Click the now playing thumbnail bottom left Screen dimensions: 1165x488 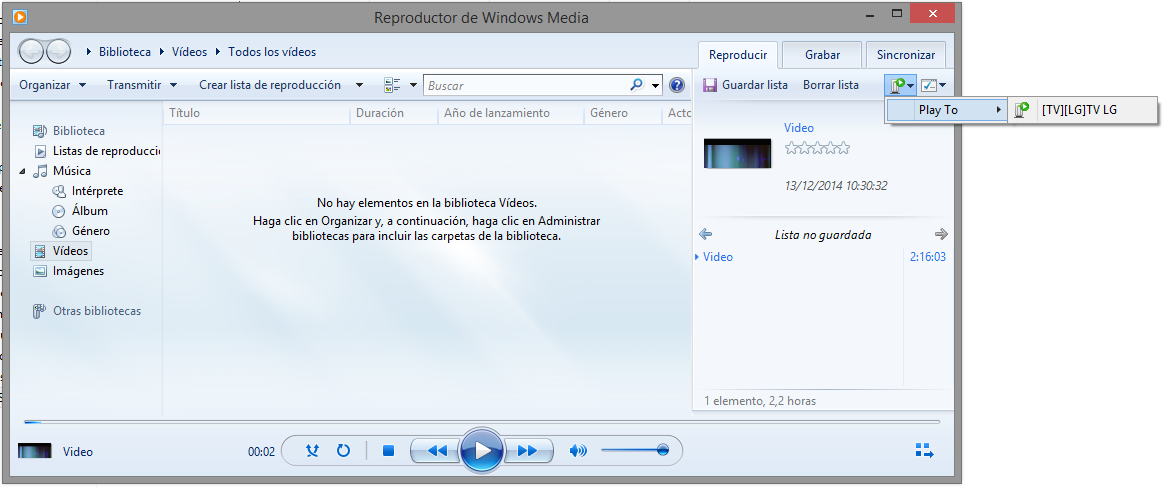coord(35,451)
